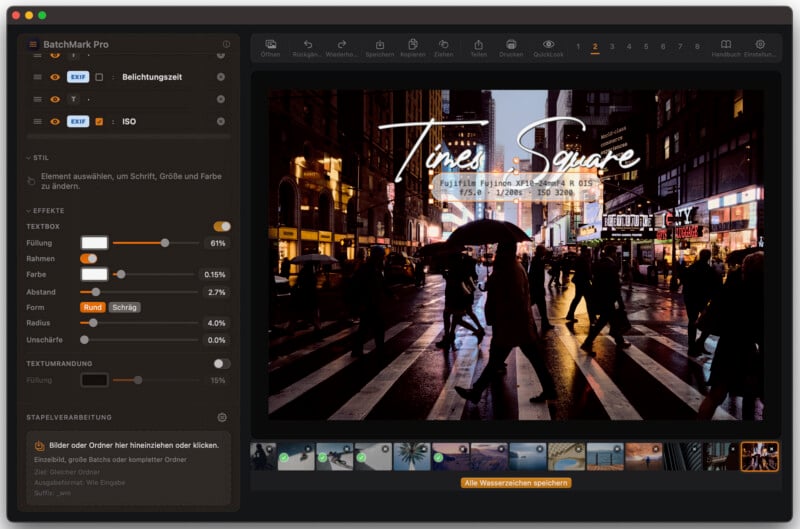Collapse the EFFEKTE section
This screenshot has width=800, height=529.
(x=29, y=211)
